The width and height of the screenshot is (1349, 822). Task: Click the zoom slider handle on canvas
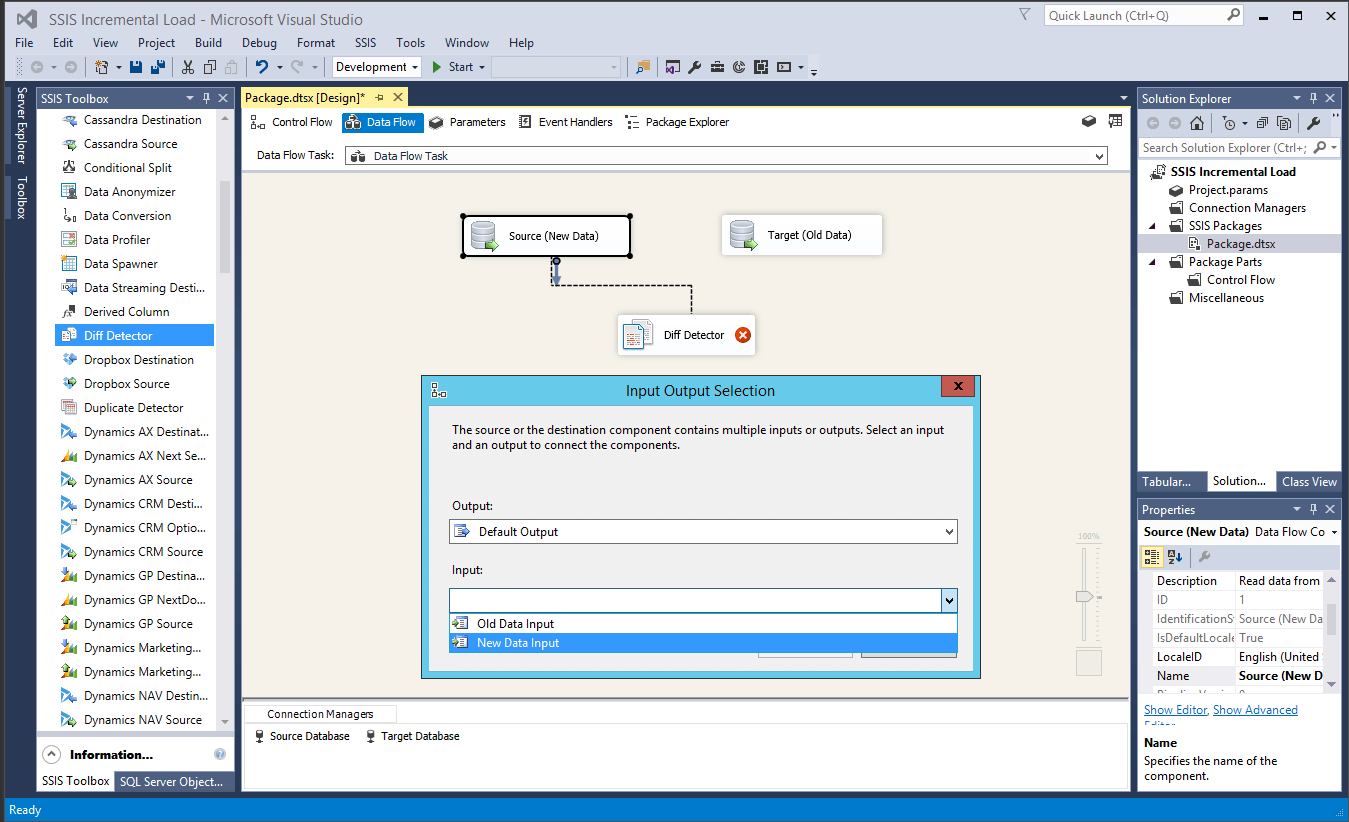pos(1084,597)
